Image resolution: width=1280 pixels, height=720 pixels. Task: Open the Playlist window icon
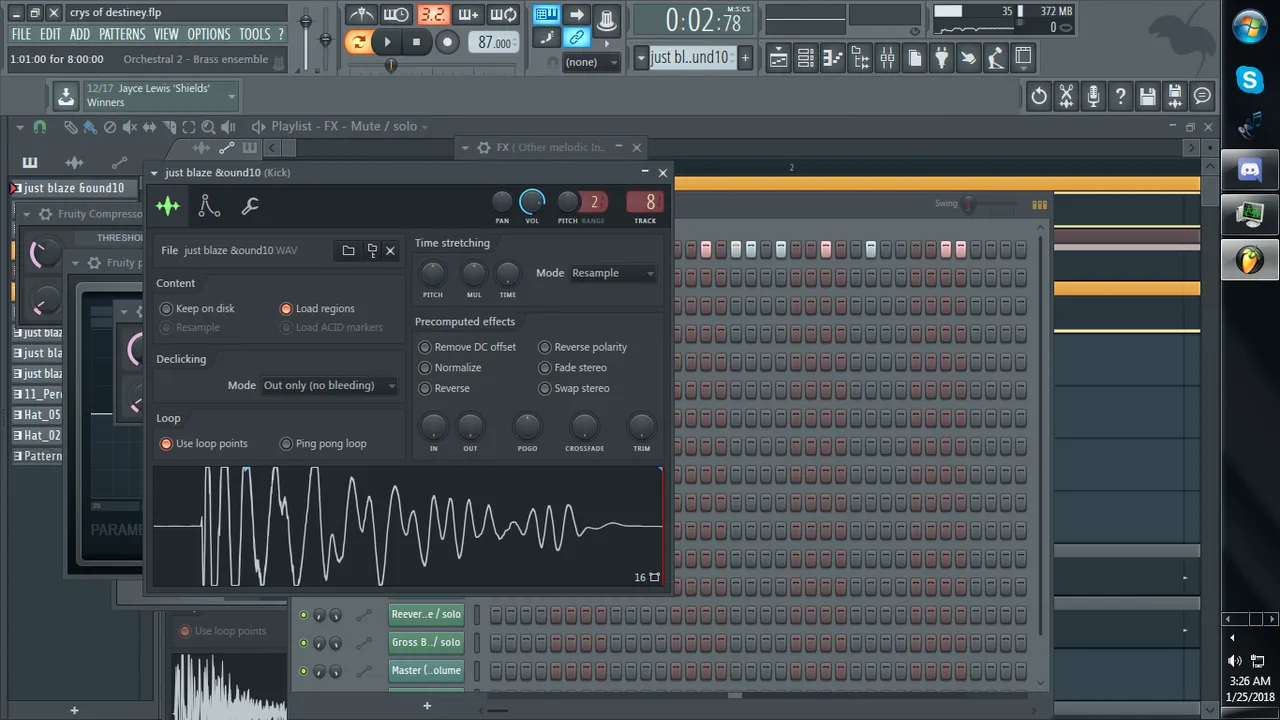point(779,59)
